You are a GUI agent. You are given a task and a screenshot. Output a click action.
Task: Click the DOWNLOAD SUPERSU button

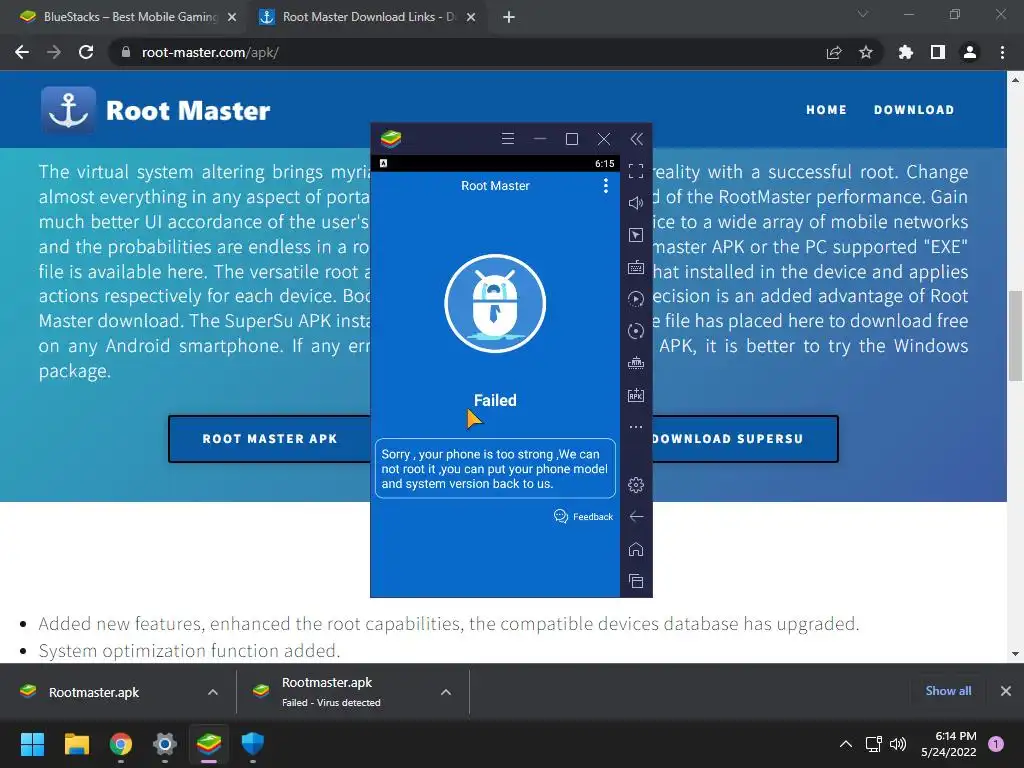point(745,439)
